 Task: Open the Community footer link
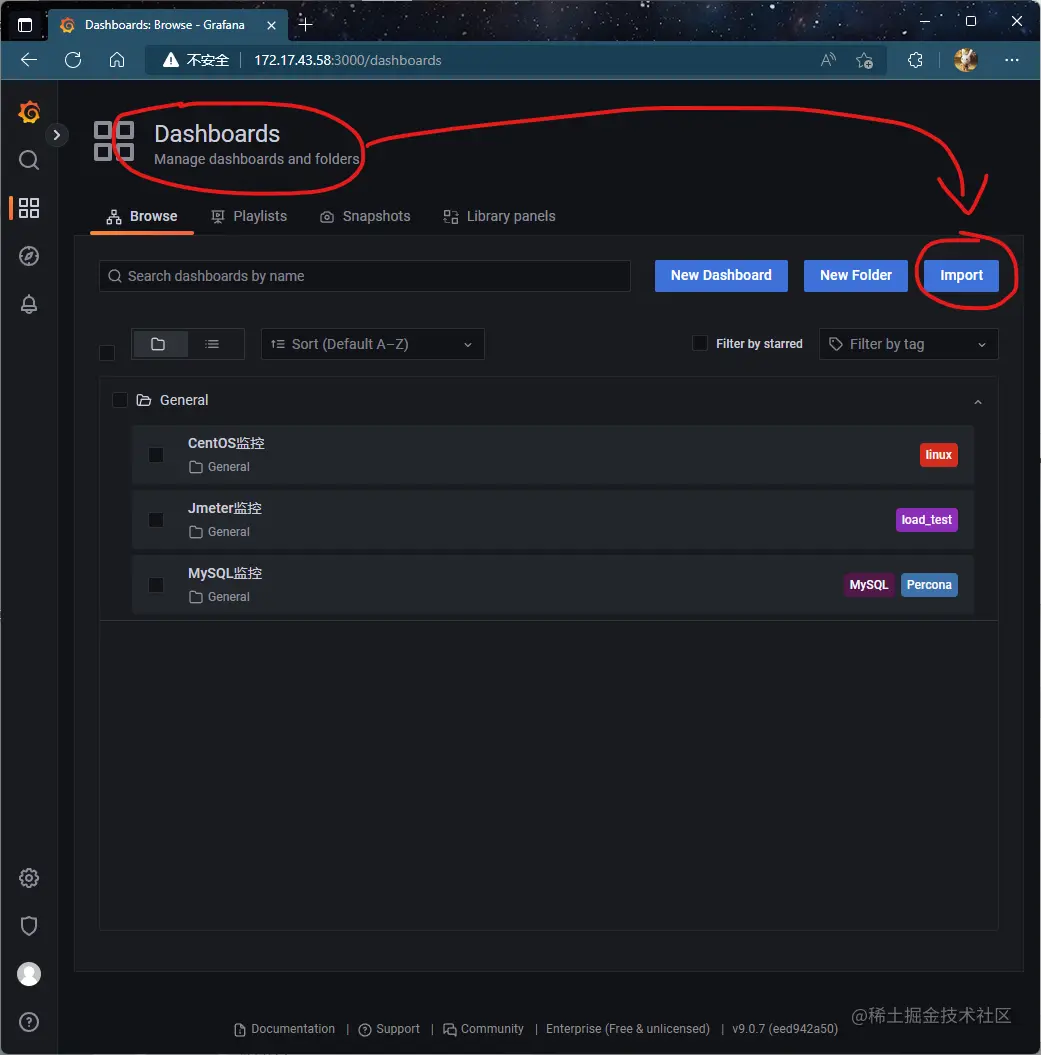point(483,1029)
